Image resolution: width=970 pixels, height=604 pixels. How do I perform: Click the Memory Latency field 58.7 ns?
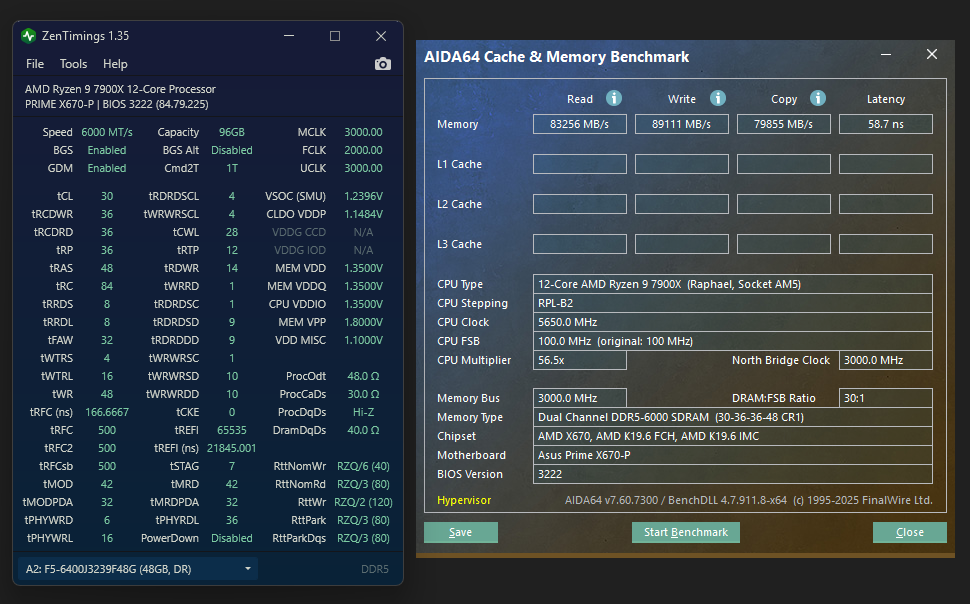coord(886,124)
